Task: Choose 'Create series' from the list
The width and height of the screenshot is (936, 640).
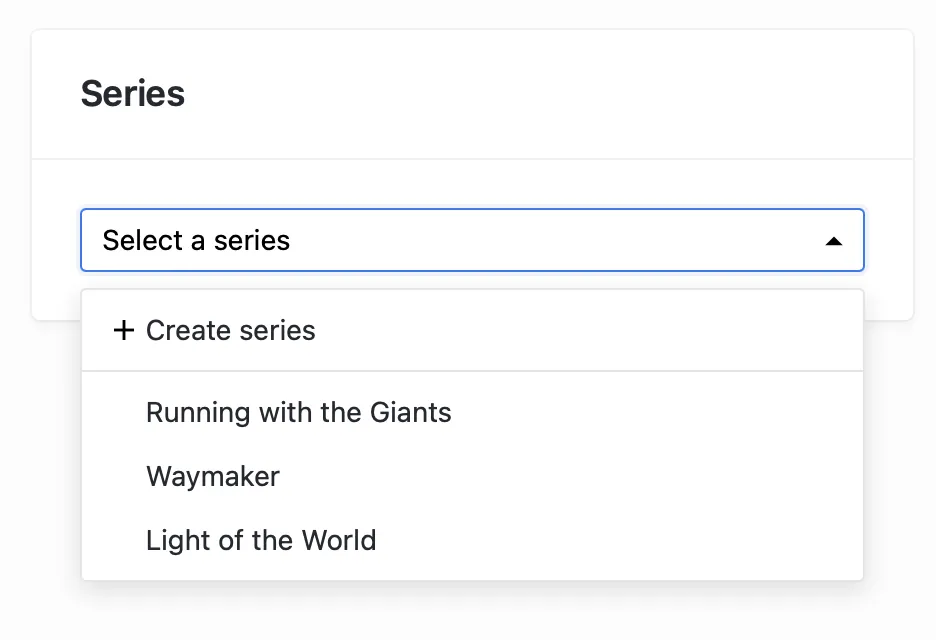Action: [231, 331]
